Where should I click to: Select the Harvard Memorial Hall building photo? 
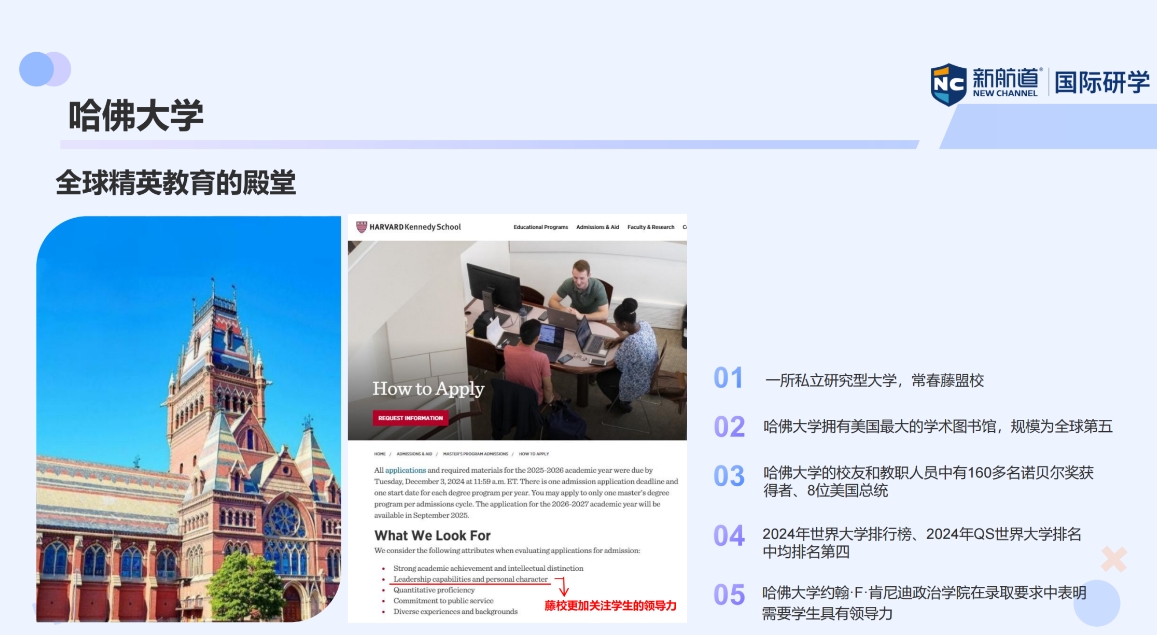(x=188, y=419)
